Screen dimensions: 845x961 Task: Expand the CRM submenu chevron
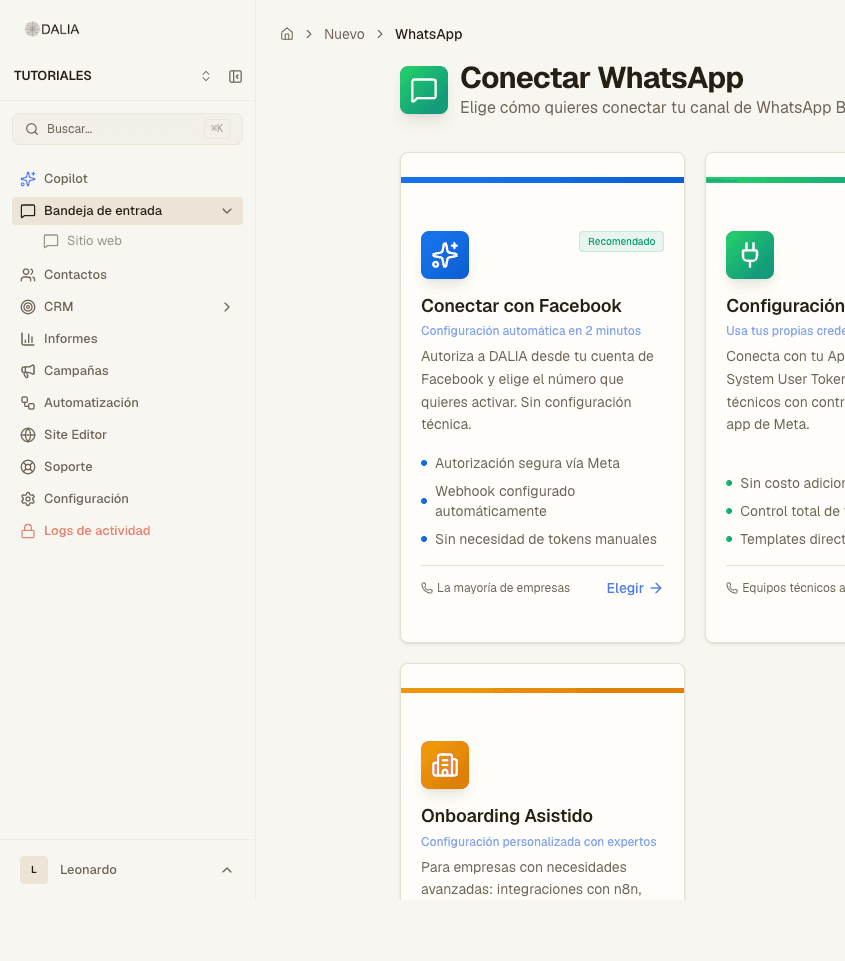(227, 306)
